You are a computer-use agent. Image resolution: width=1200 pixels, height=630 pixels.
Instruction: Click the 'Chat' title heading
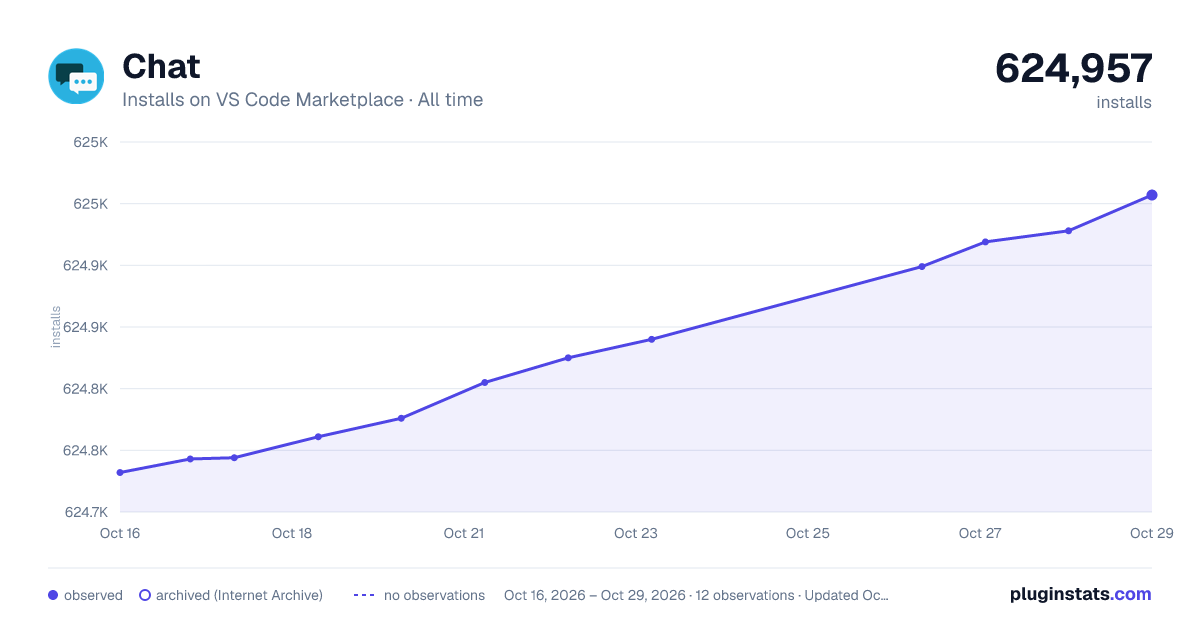click(x=161, y=66)
